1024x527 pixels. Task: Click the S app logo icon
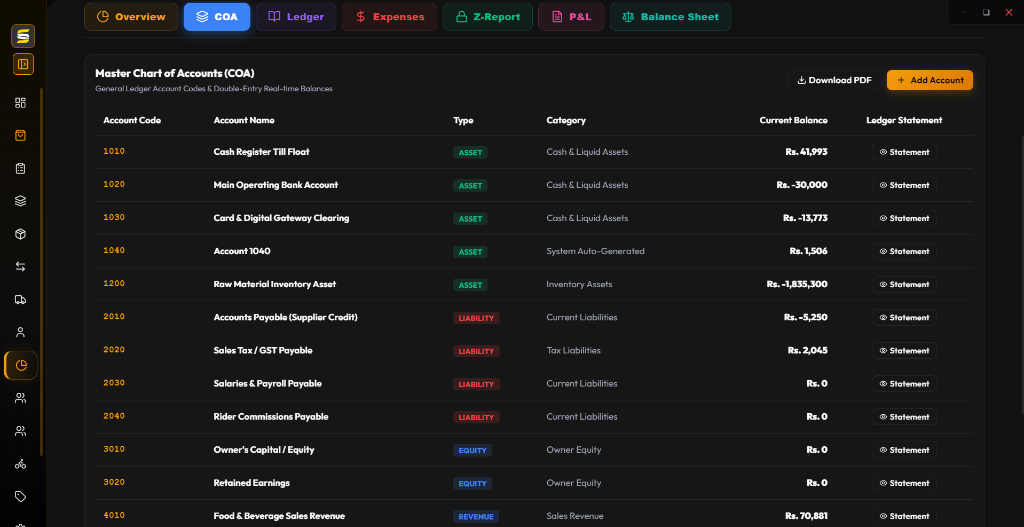click(23, 36)
